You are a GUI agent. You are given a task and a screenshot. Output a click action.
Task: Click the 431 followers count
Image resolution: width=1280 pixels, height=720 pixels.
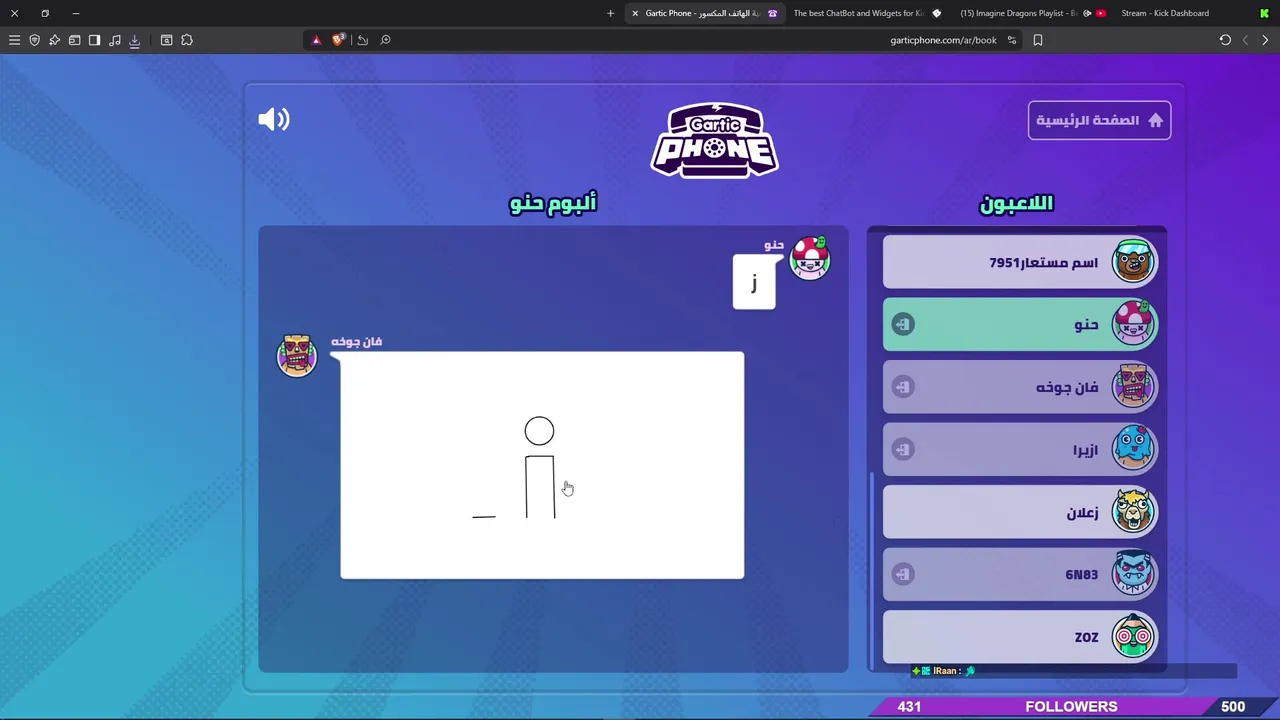pyautogui.click(x=909, y=706)
